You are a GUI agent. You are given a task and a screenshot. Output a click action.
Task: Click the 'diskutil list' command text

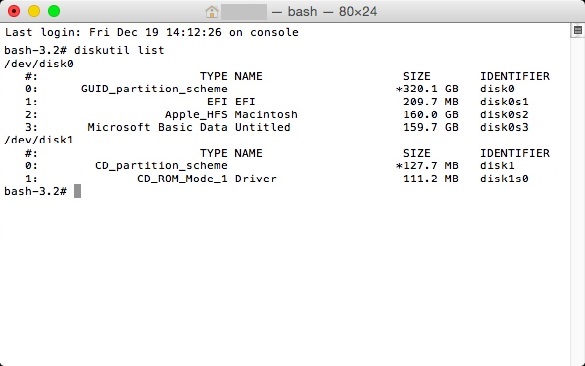pyautogui.click(x=119, y=50)
